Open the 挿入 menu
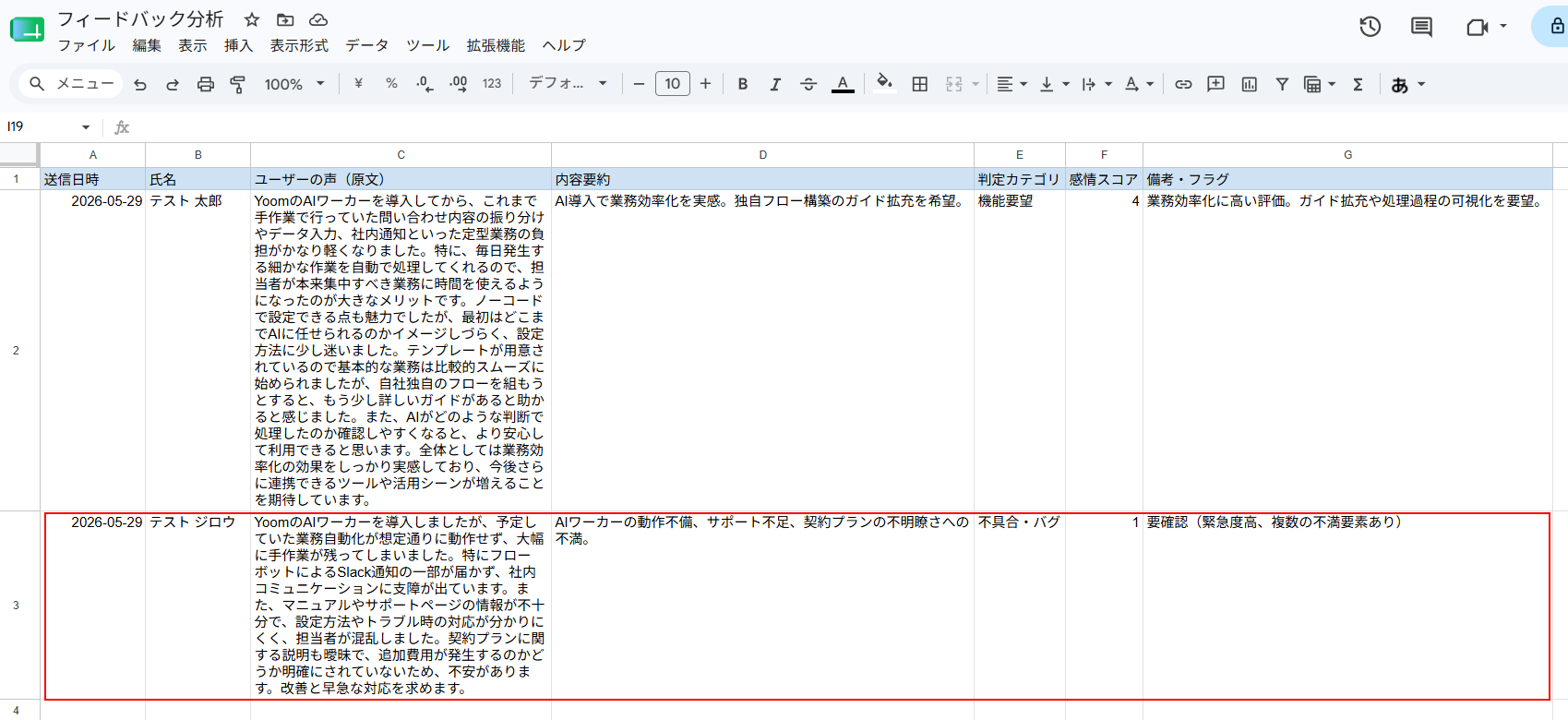This screenshot has width=1568, height=720. coord(238,45)
